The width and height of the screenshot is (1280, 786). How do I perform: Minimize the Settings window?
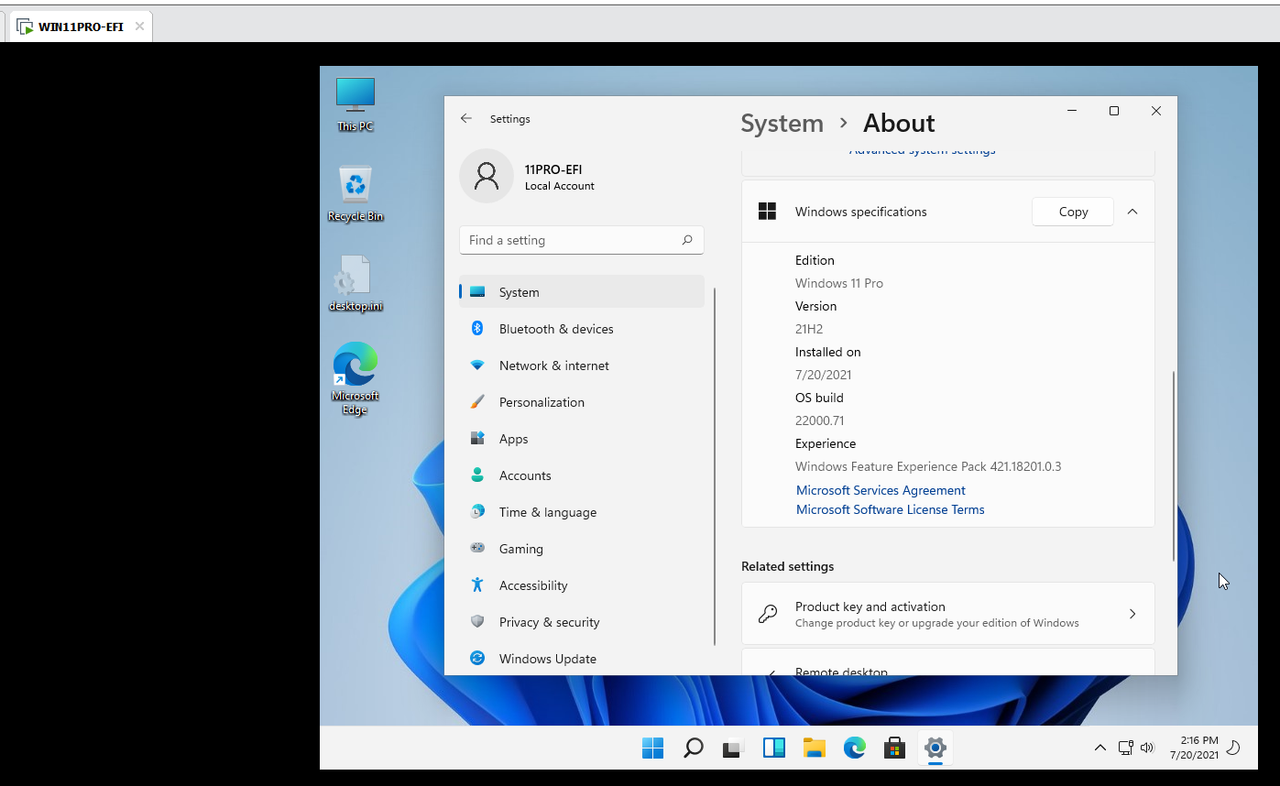1072,111
